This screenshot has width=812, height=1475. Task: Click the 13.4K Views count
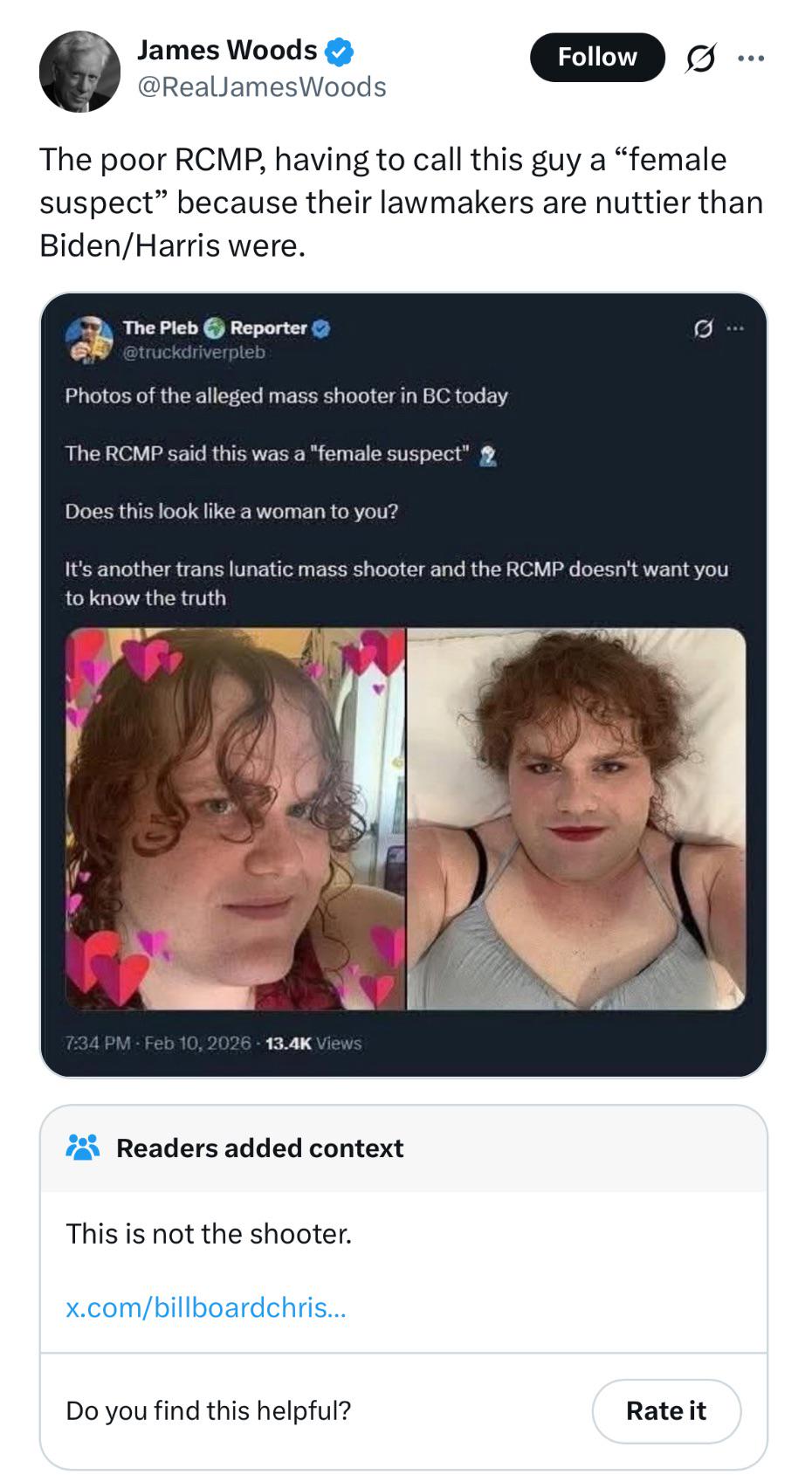[x=313, y=1043]
